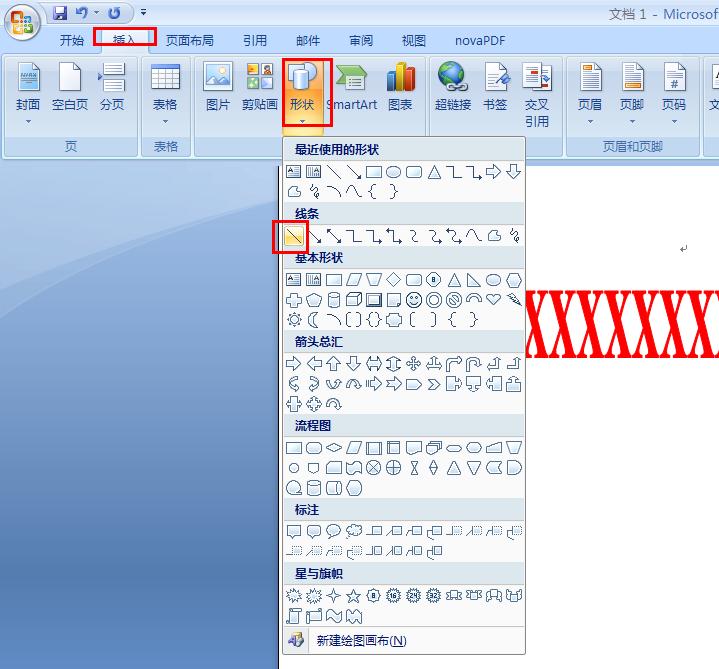
Task: Select the text box shape in 基本形状
Action: pyautogui.click(x=293, y=279)
